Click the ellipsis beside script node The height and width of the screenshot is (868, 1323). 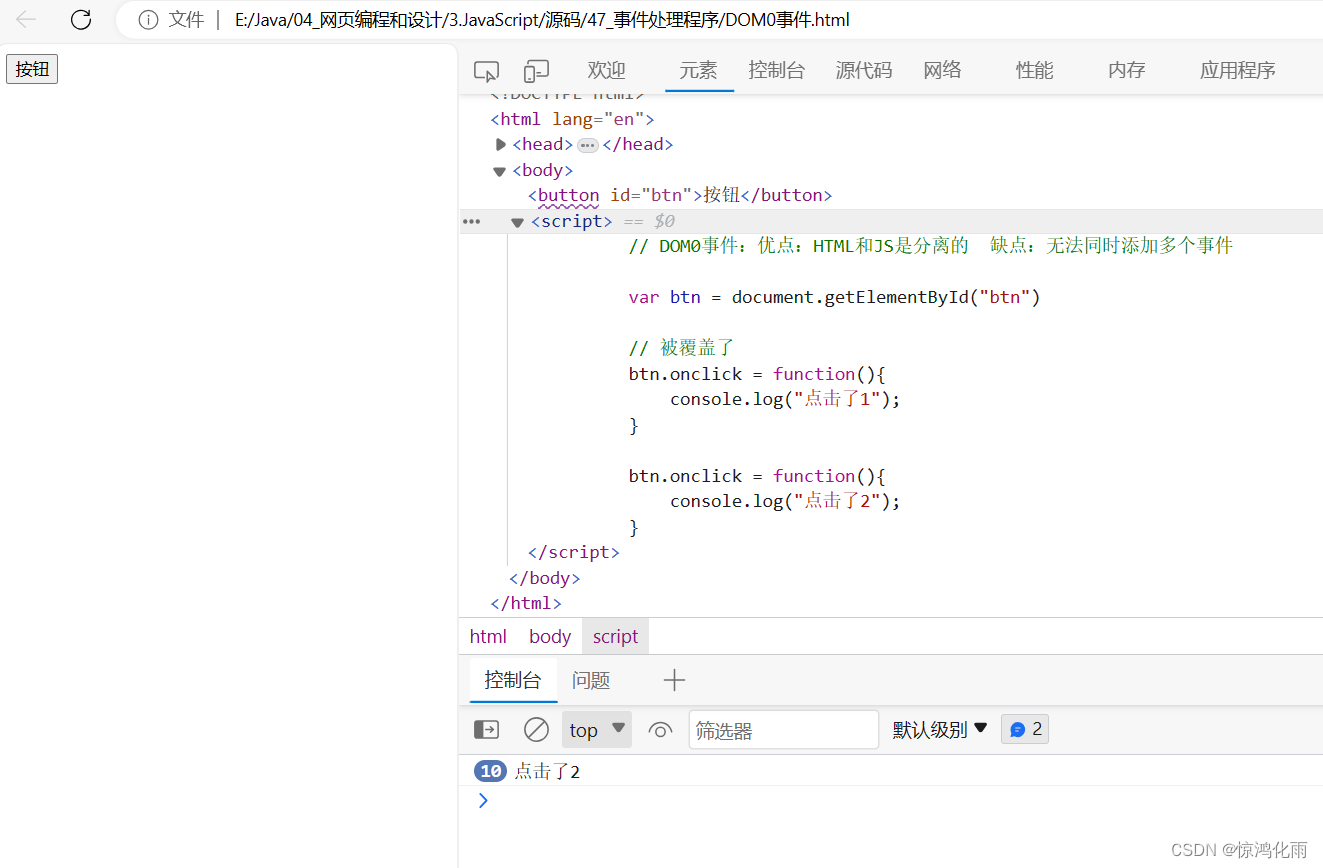471,221
